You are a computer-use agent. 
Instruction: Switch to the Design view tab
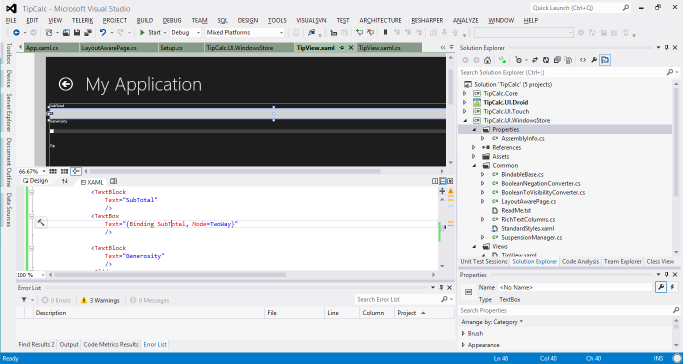[36, 181]
